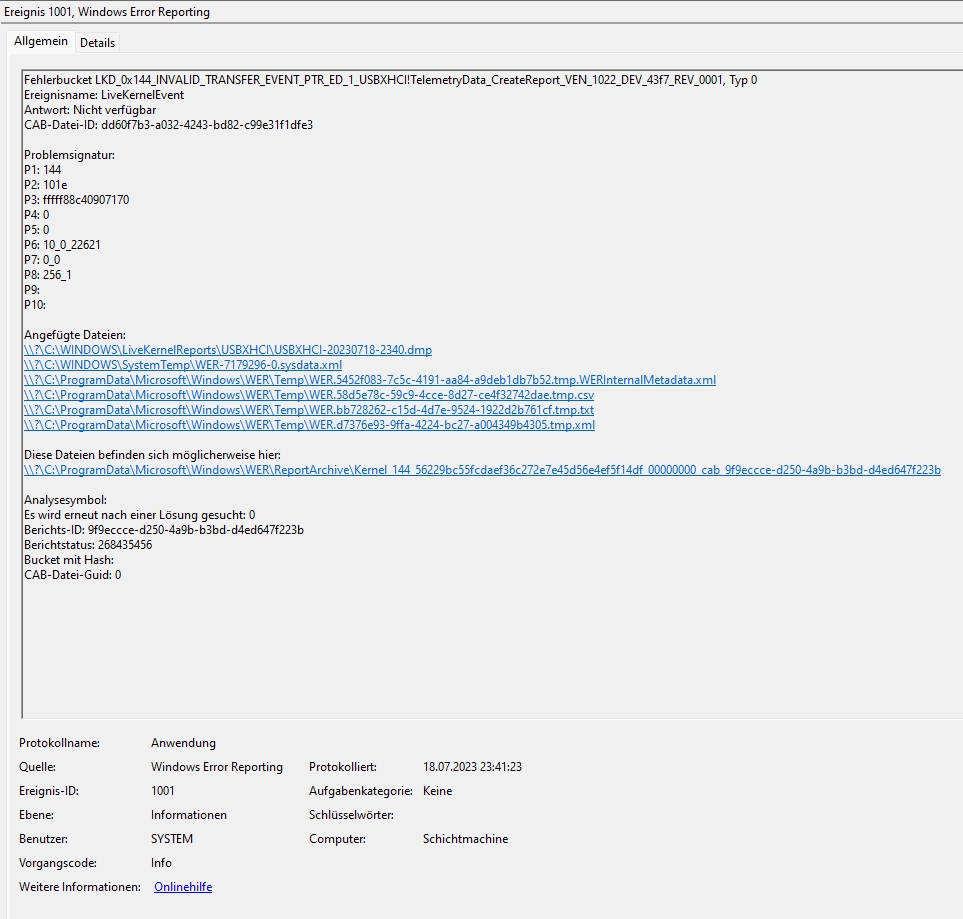The width and height of the screenshot is (963, 919).
Task: Switch to the Allgemein tab
Action: [x=41, y=41]
